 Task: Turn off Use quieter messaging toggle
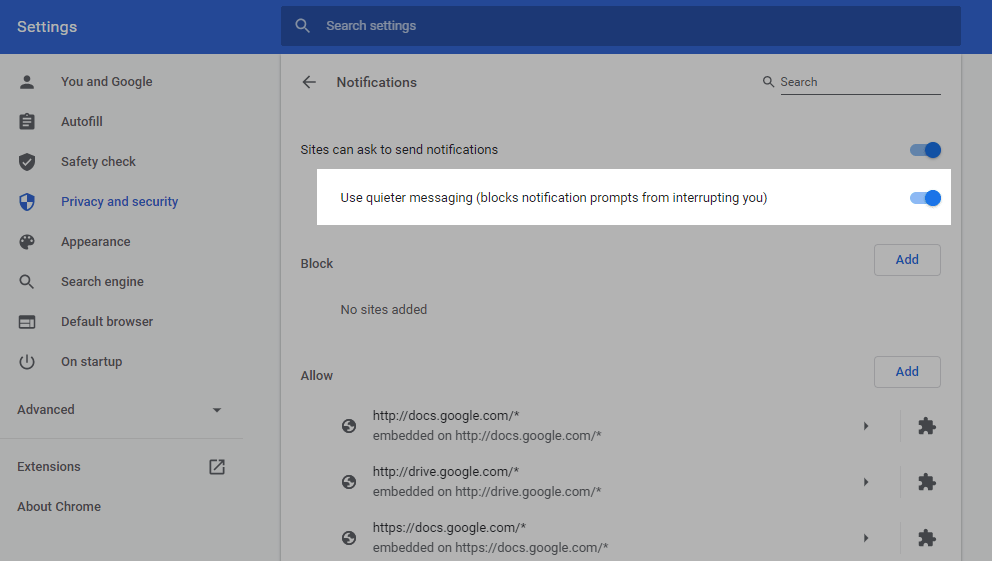925,198
